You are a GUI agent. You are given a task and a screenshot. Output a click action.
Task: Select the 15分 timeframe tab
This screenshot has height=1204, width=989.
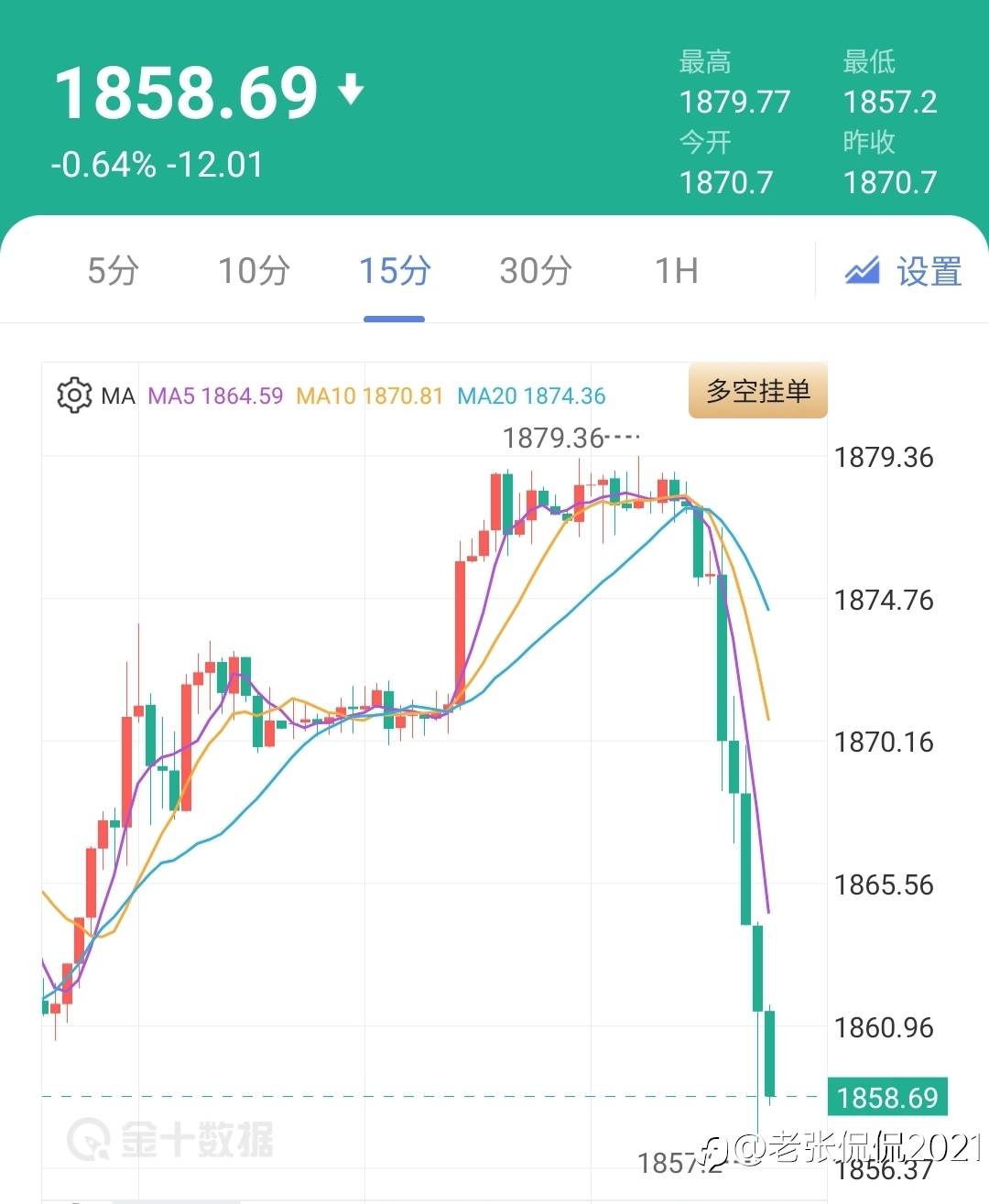395,271
